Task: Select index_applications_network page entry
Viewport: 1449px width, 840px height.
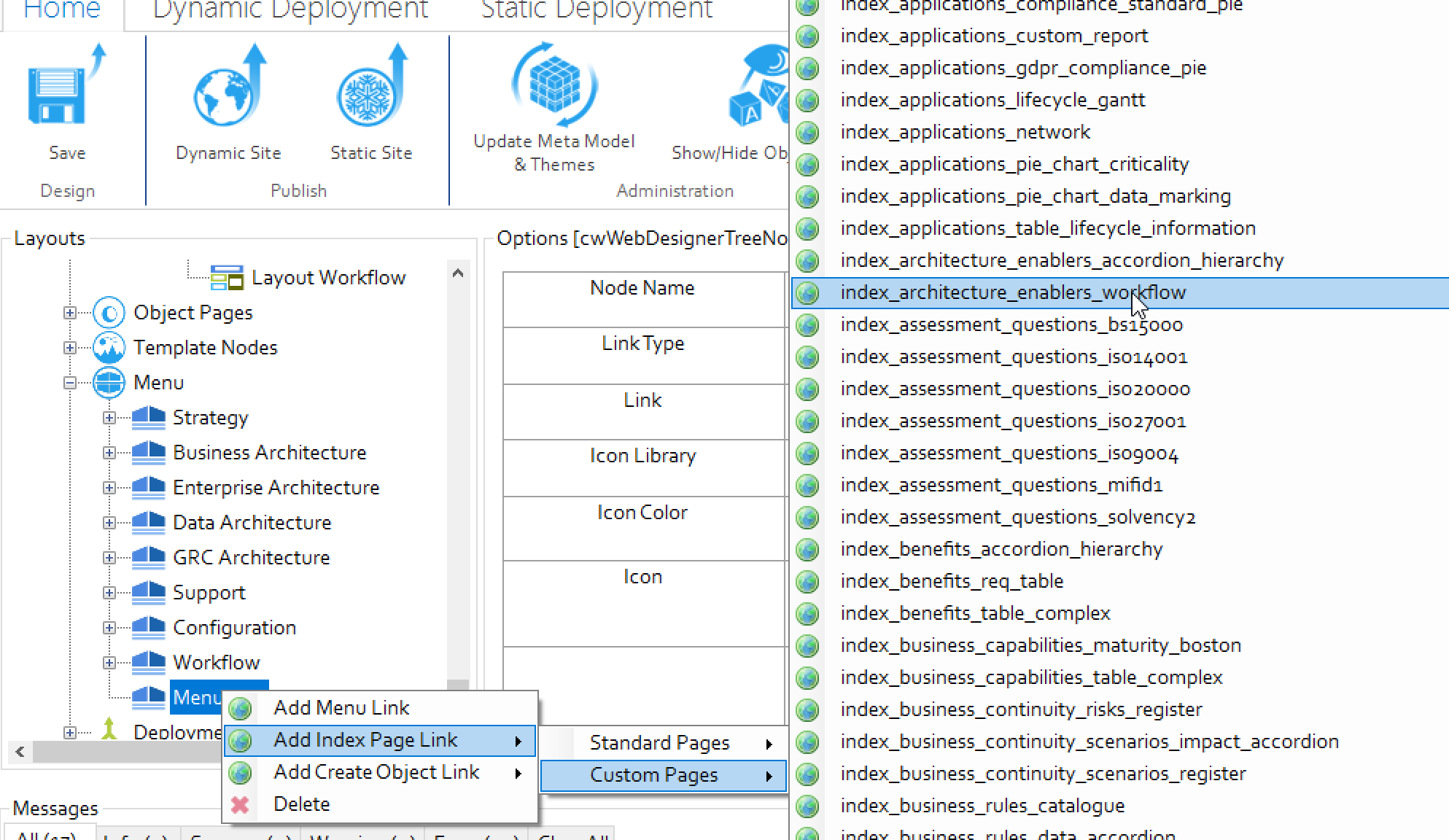Action: click(x=965, y=132)
